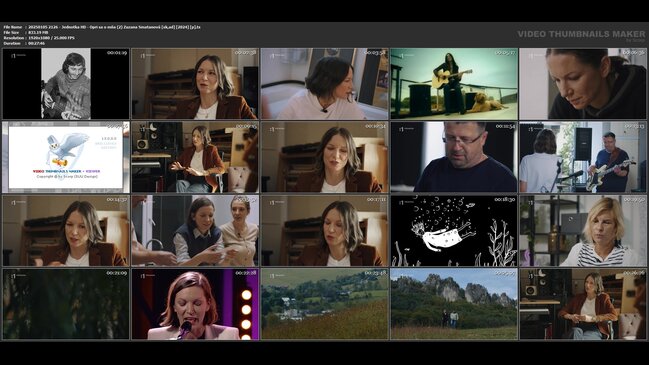Select the two women at the sink thumbnail
Image resolution: width=649 pixels, height=365 pixels.
pyautogui.click(x=195, y=231)
